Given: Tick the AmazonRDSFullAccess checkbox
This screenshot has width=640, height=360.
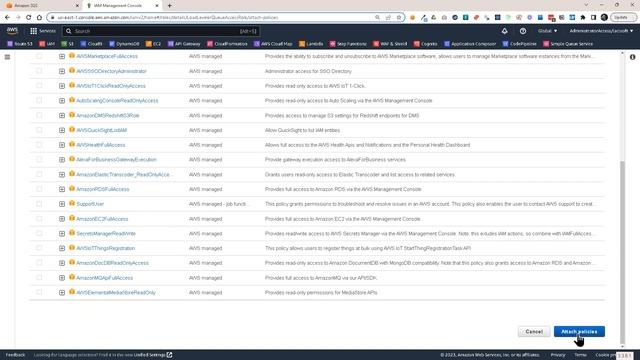Looking at the screenshot, I should (39, 189).
